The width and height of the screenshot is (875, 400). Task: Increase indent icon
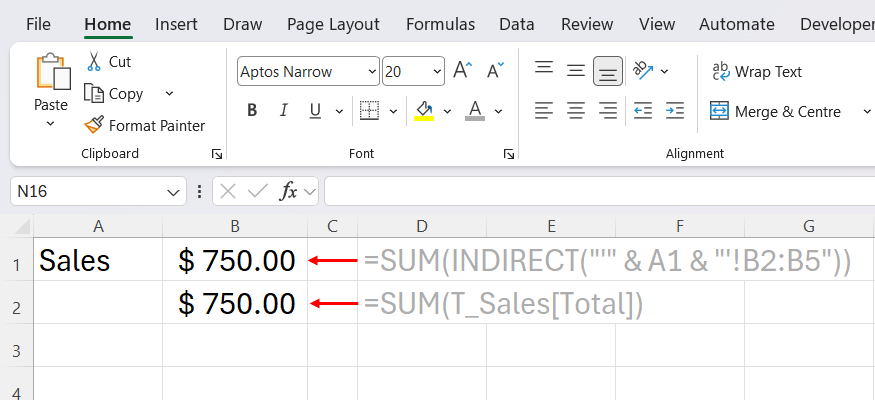tap(675, 111)
